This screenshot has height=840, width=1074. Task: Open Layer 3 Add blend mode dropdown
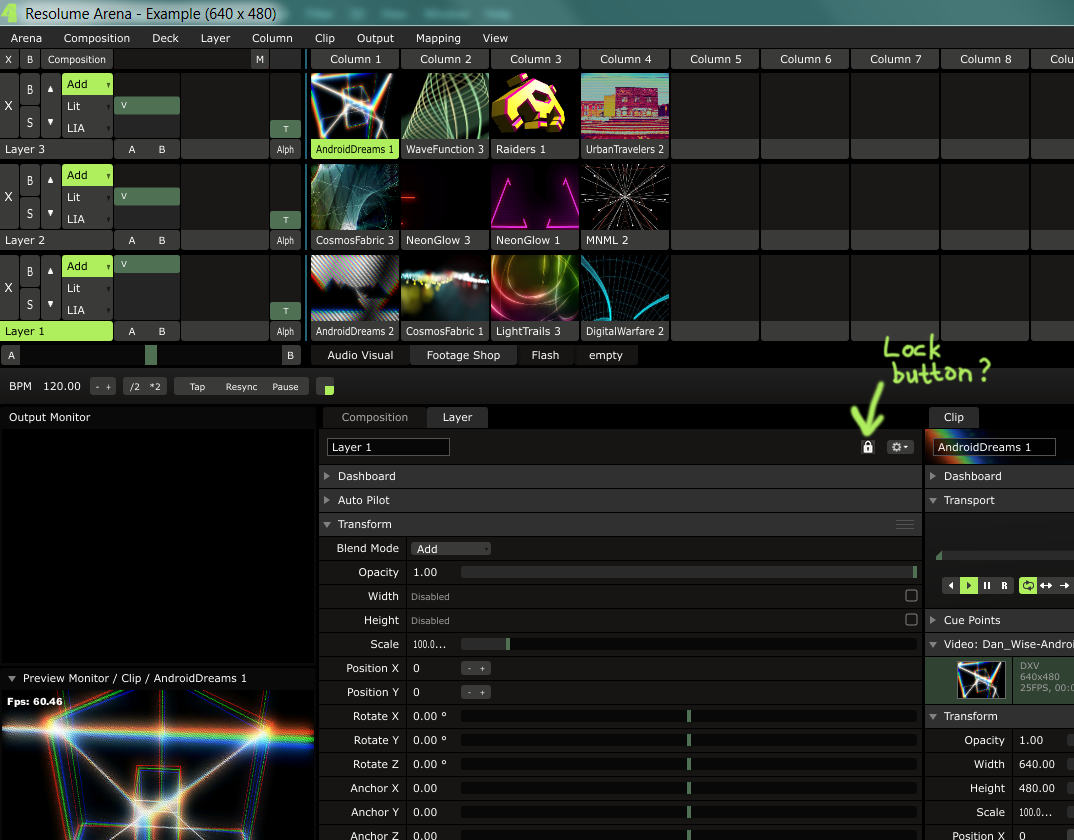click(x=87, y=84)
